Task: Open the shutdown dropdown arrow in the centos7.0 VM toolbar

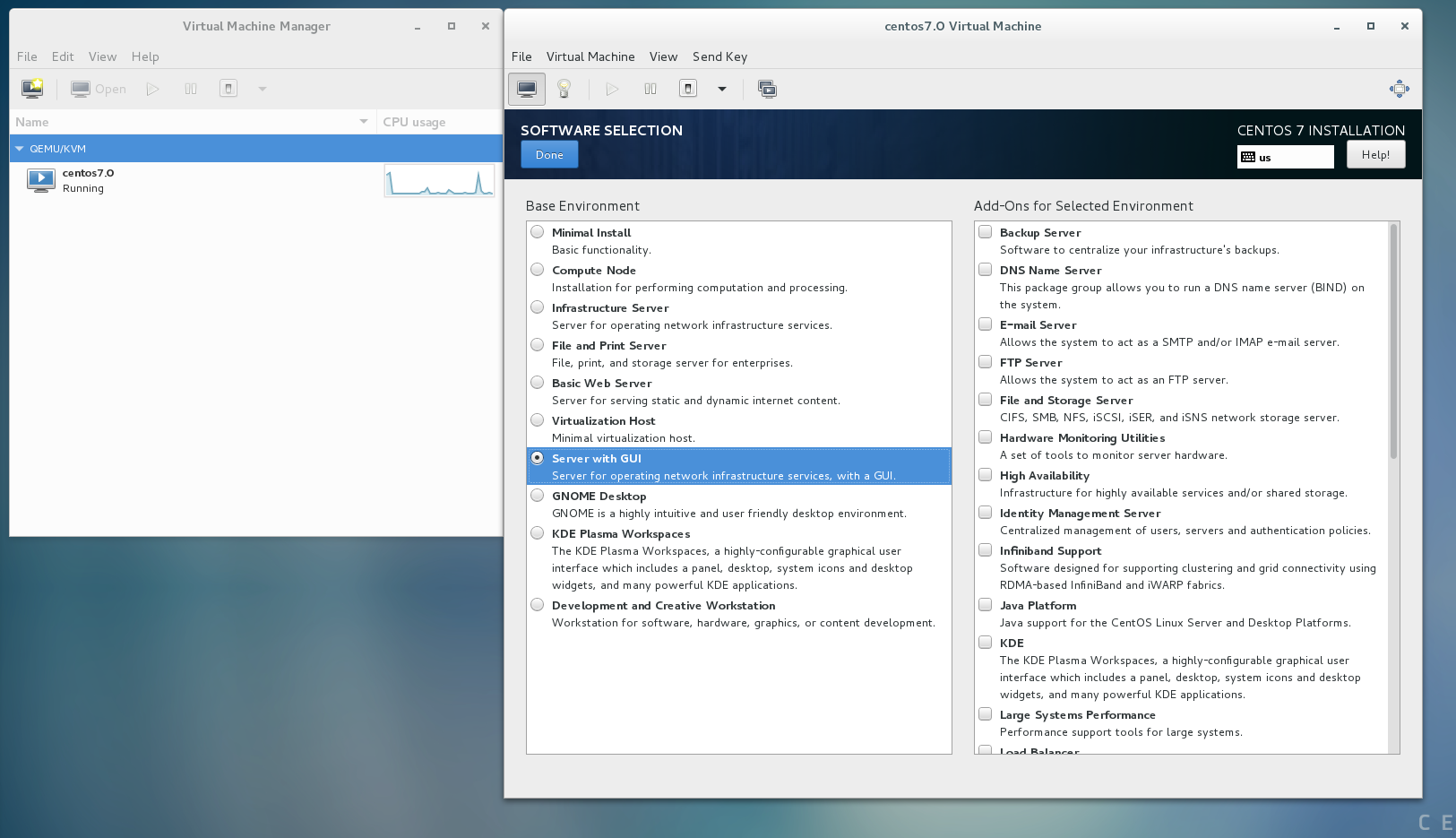Action: (x=722, y=89)
